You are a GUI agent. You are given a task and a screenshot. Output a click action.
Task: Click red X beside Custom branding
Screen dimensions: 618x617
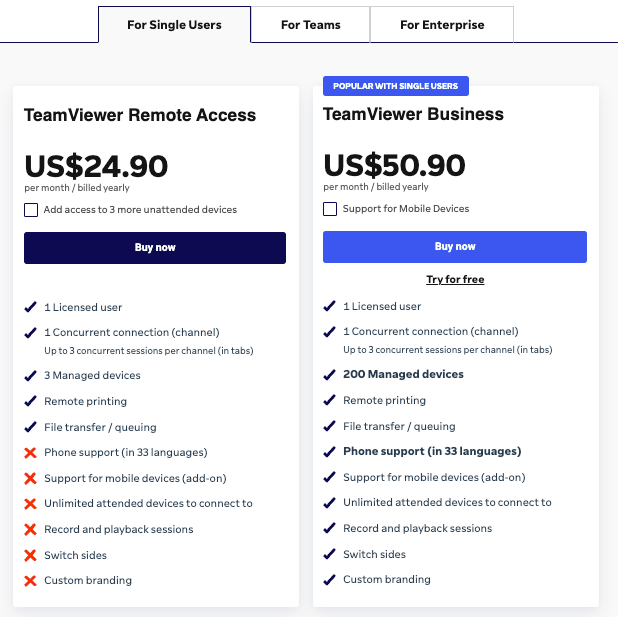point(31,580)
